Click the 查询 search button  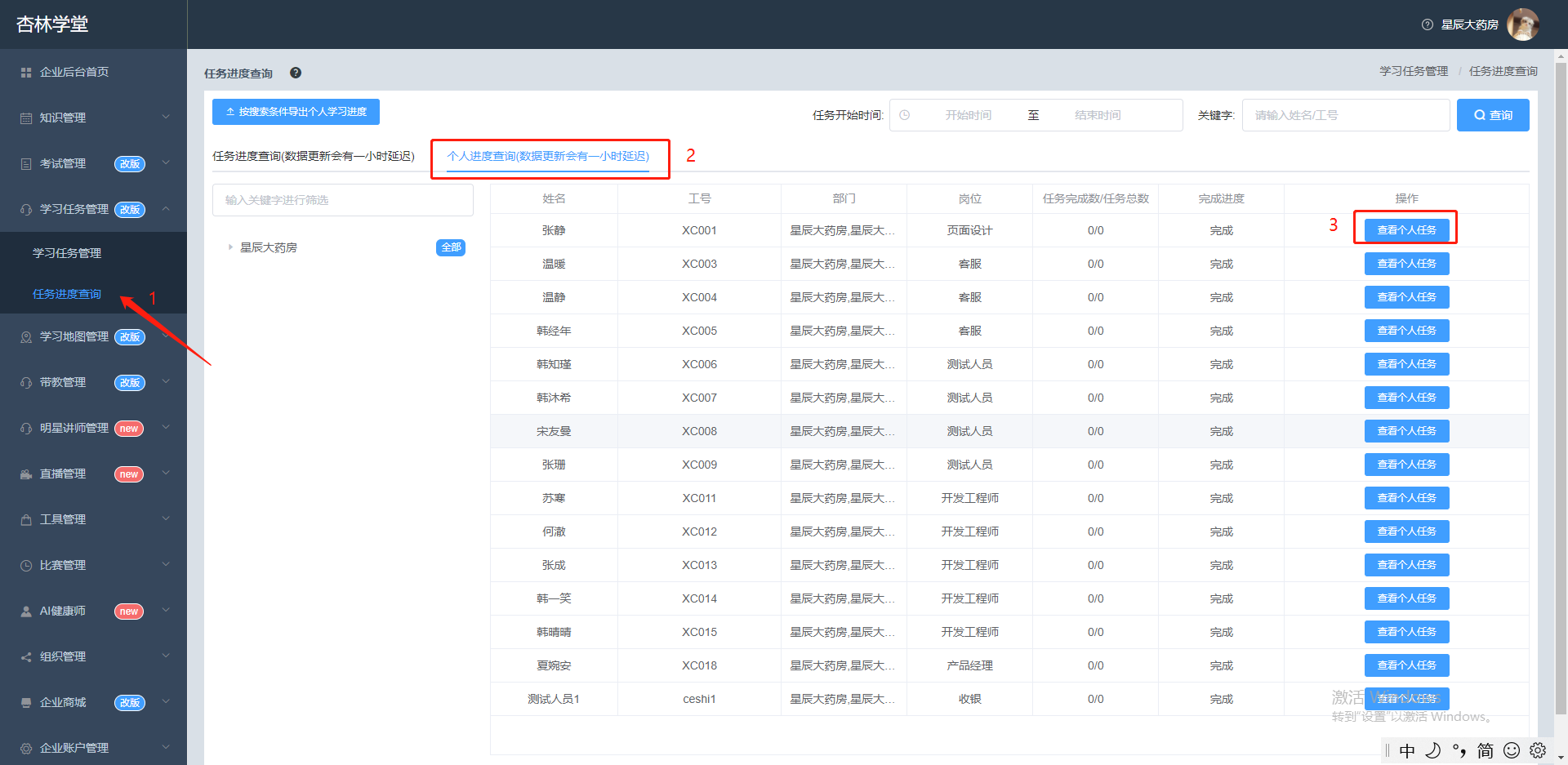[1493, 115]
